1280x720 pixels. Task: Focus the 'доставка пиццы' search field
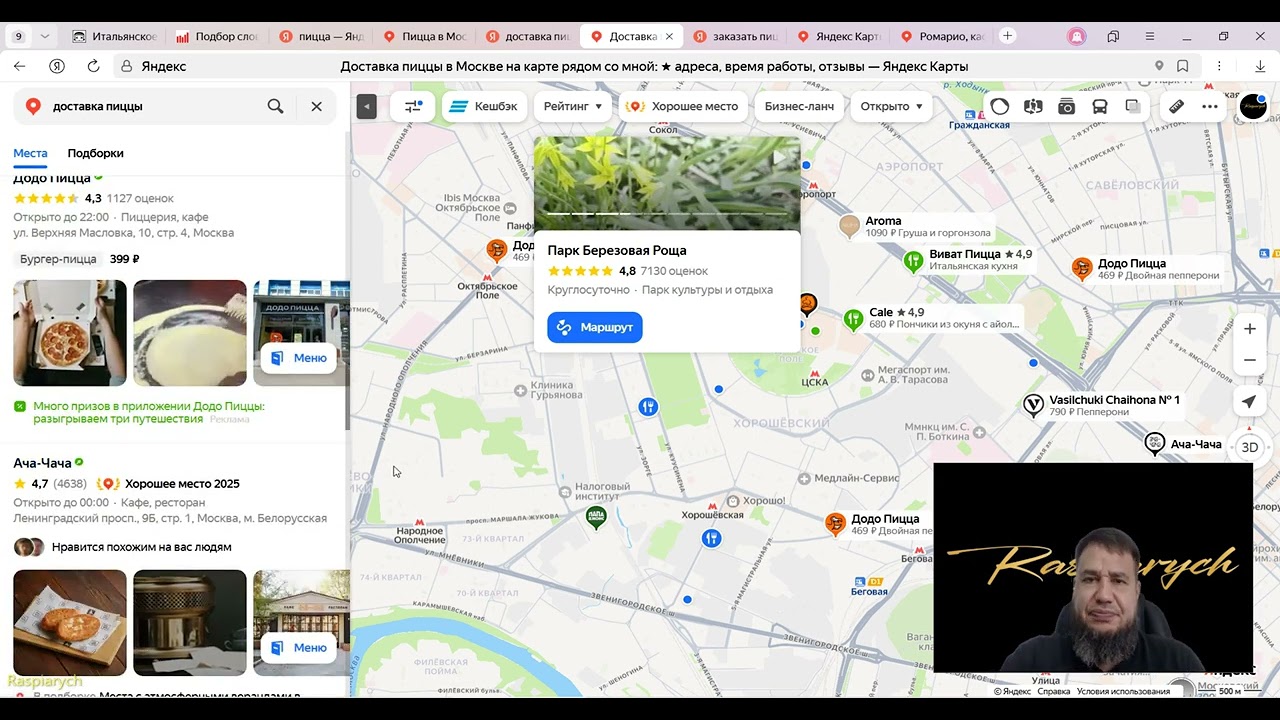pyautogui.click(x=150, y=106)
